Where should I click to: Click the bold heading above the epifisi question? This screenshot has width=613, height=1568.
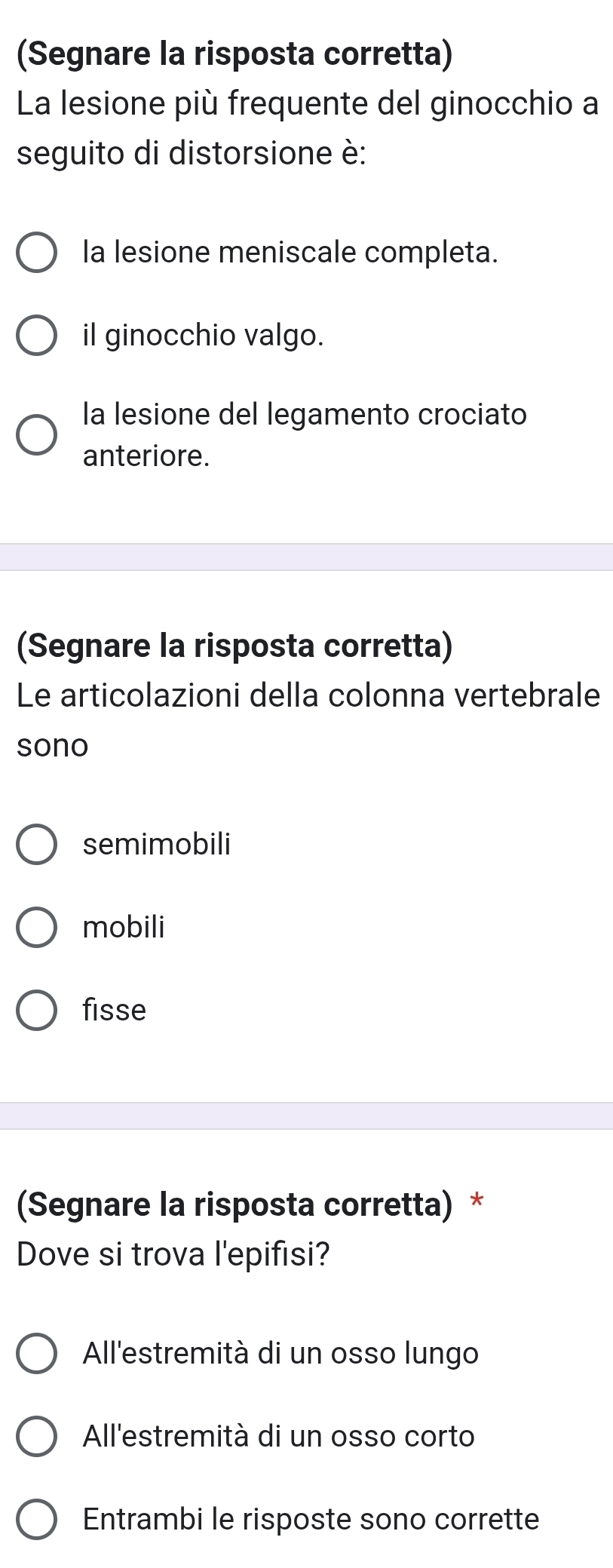(x=234, y=1204)
